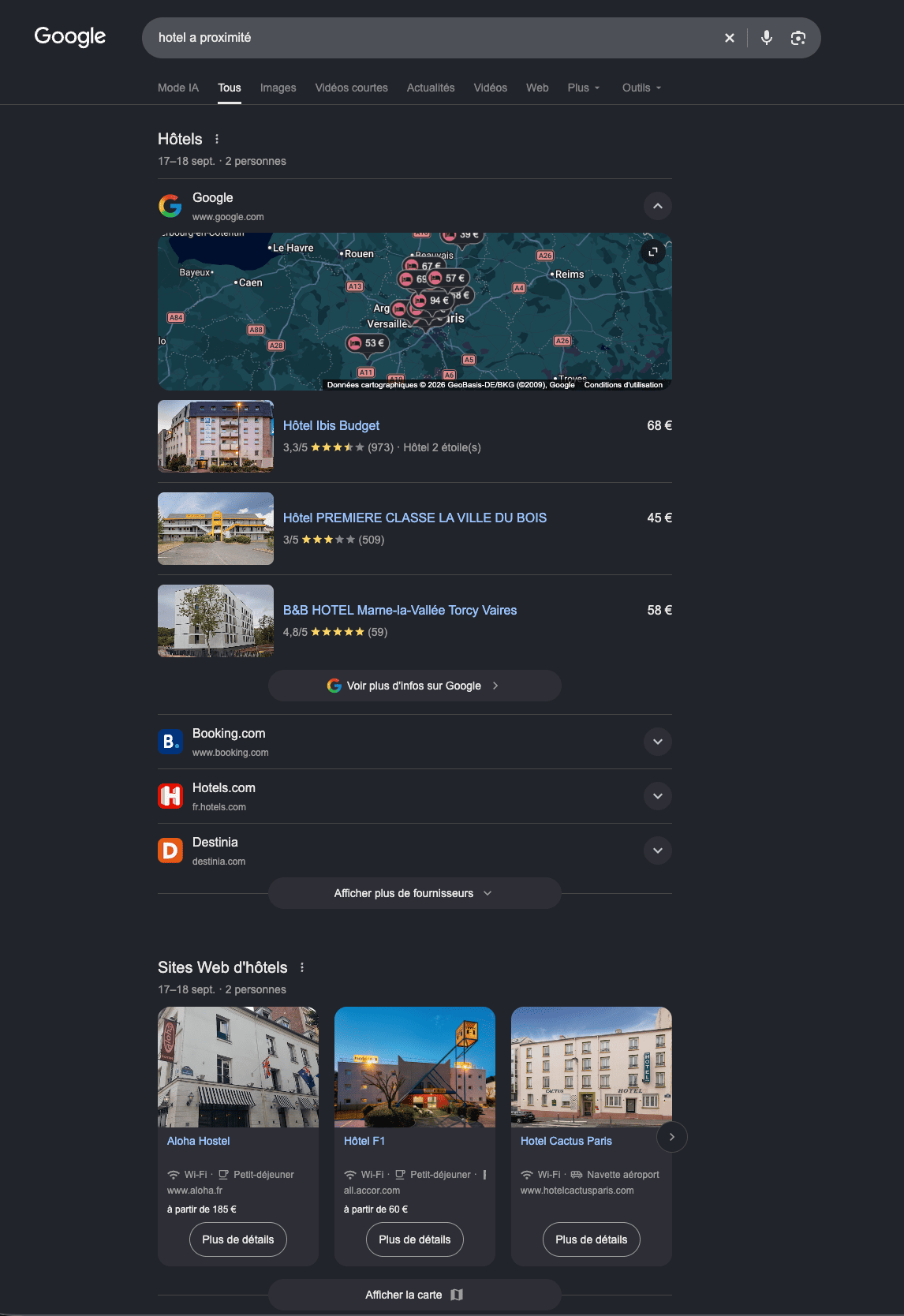Image resolution: width=904 pixels, height=1316 pixels.
Task: Click Plus de détails for Hôtel F1
Action: 415,1239
